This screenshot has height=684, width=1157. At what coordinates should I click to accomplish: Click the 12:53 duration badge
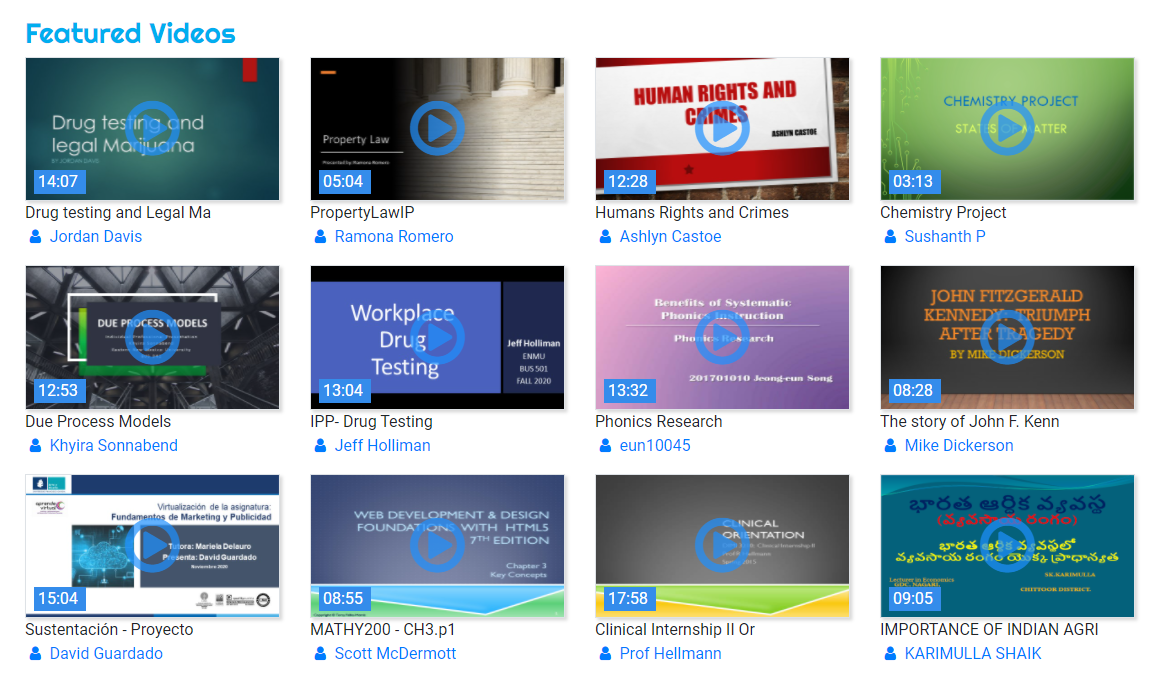[x=58, y=390]
